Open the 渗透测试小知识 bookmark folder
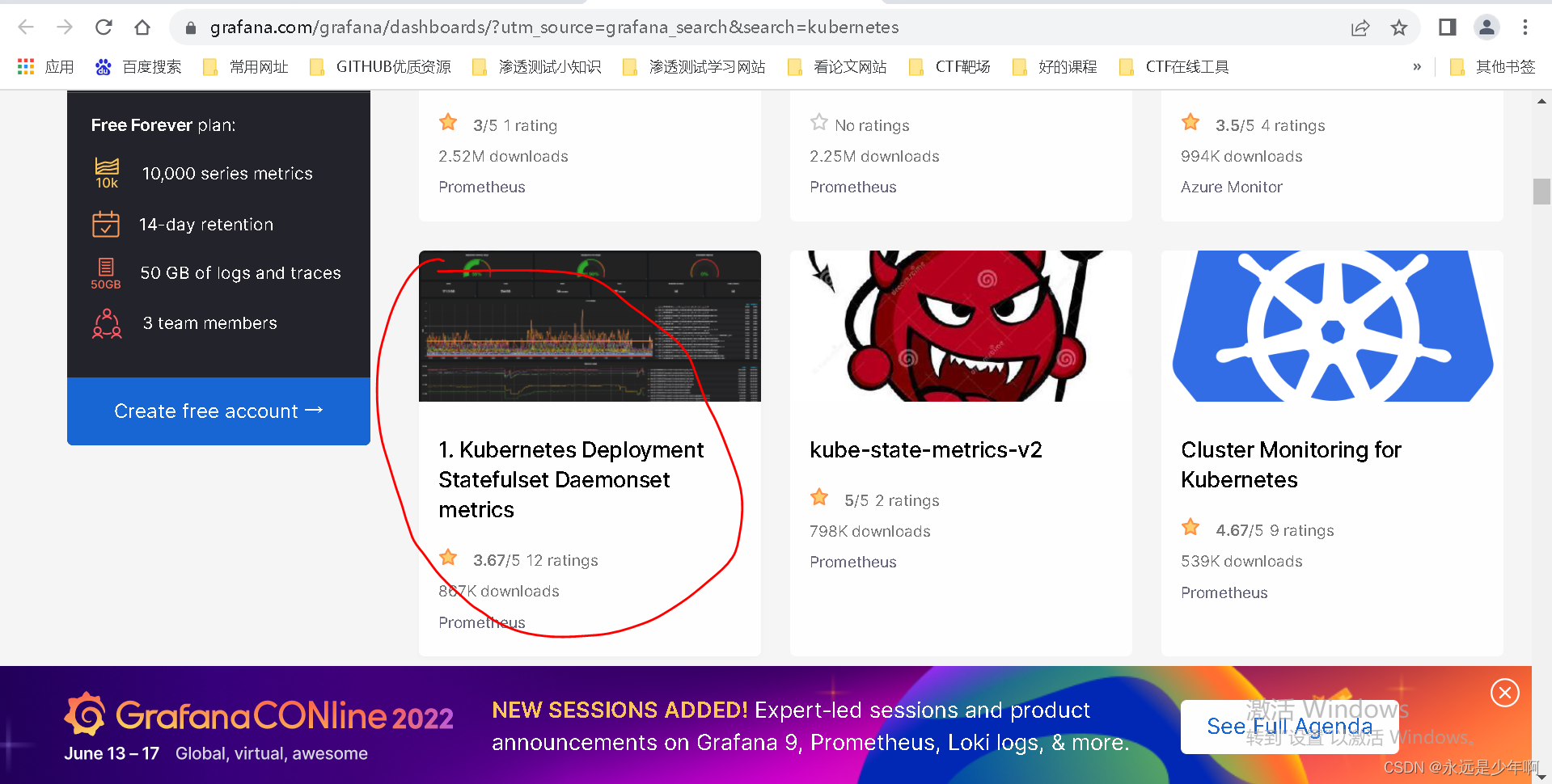Screen dimensions: 1552x784 (x=537, y=67)
